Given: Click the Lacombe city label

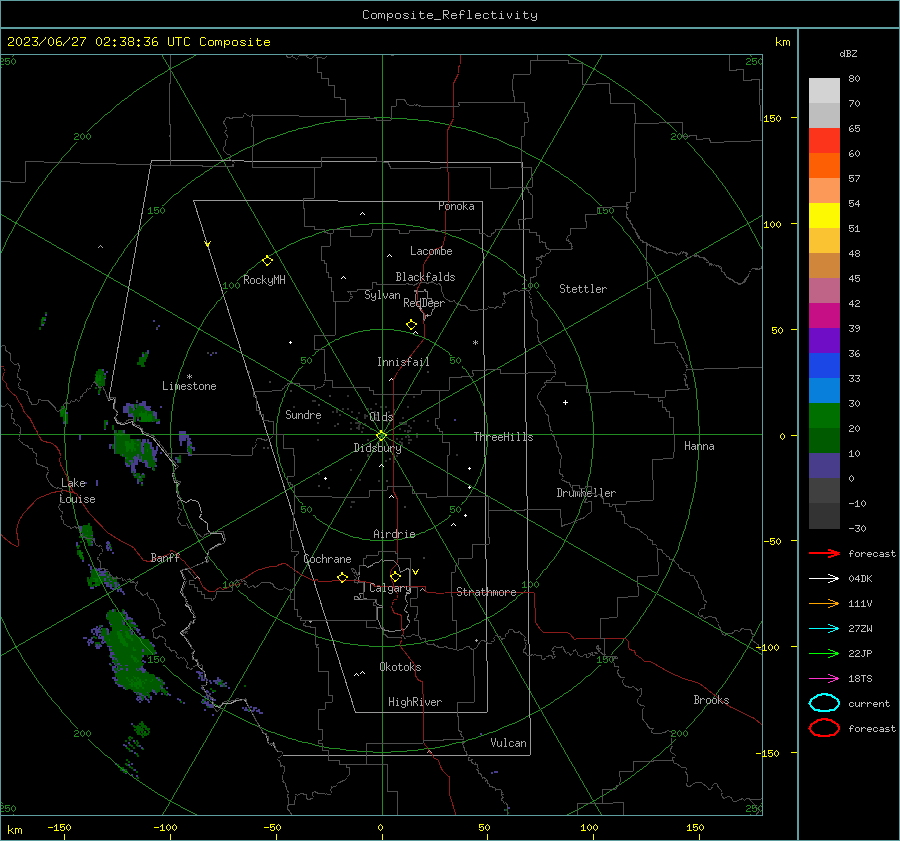Looking at the screenshot, I should click(431, 251).
